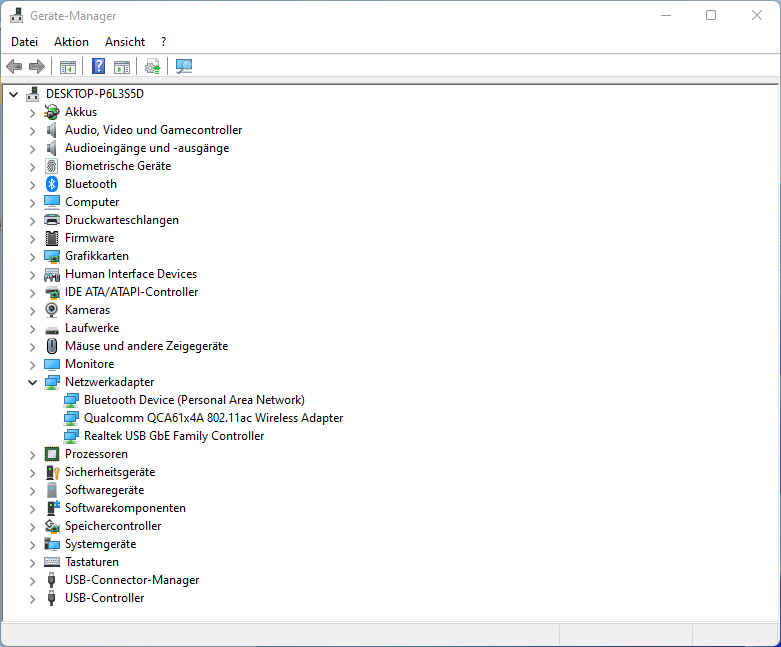
Task: Click the Prozessoren CPU icon
Action: [52, 454]
